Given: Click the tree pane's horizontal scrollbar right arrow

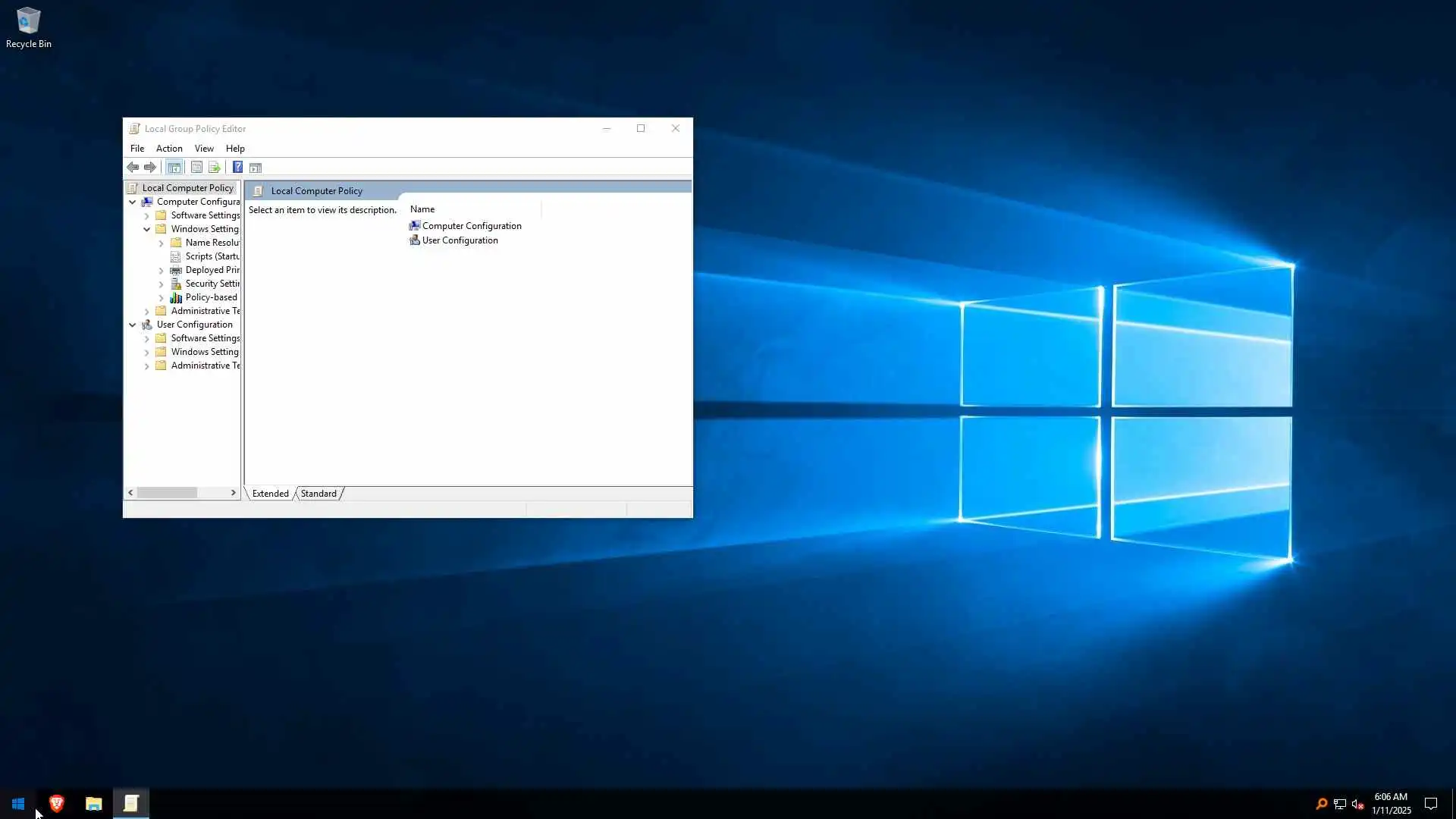Looking at the screenshot, I should pyautogui.click(x=233, y=493).
